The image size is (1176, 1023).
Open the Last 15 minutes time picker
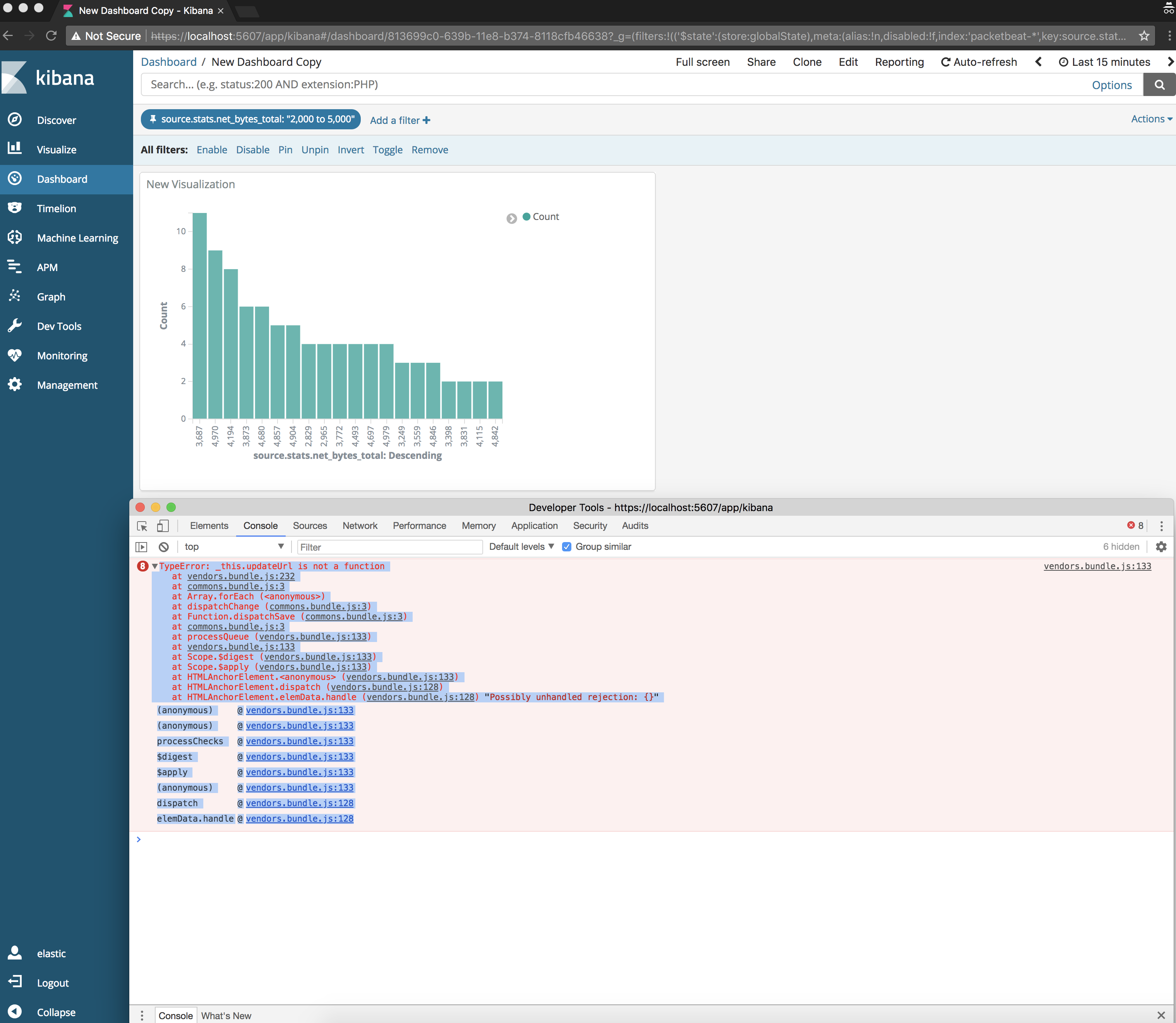pos(1105,62)
